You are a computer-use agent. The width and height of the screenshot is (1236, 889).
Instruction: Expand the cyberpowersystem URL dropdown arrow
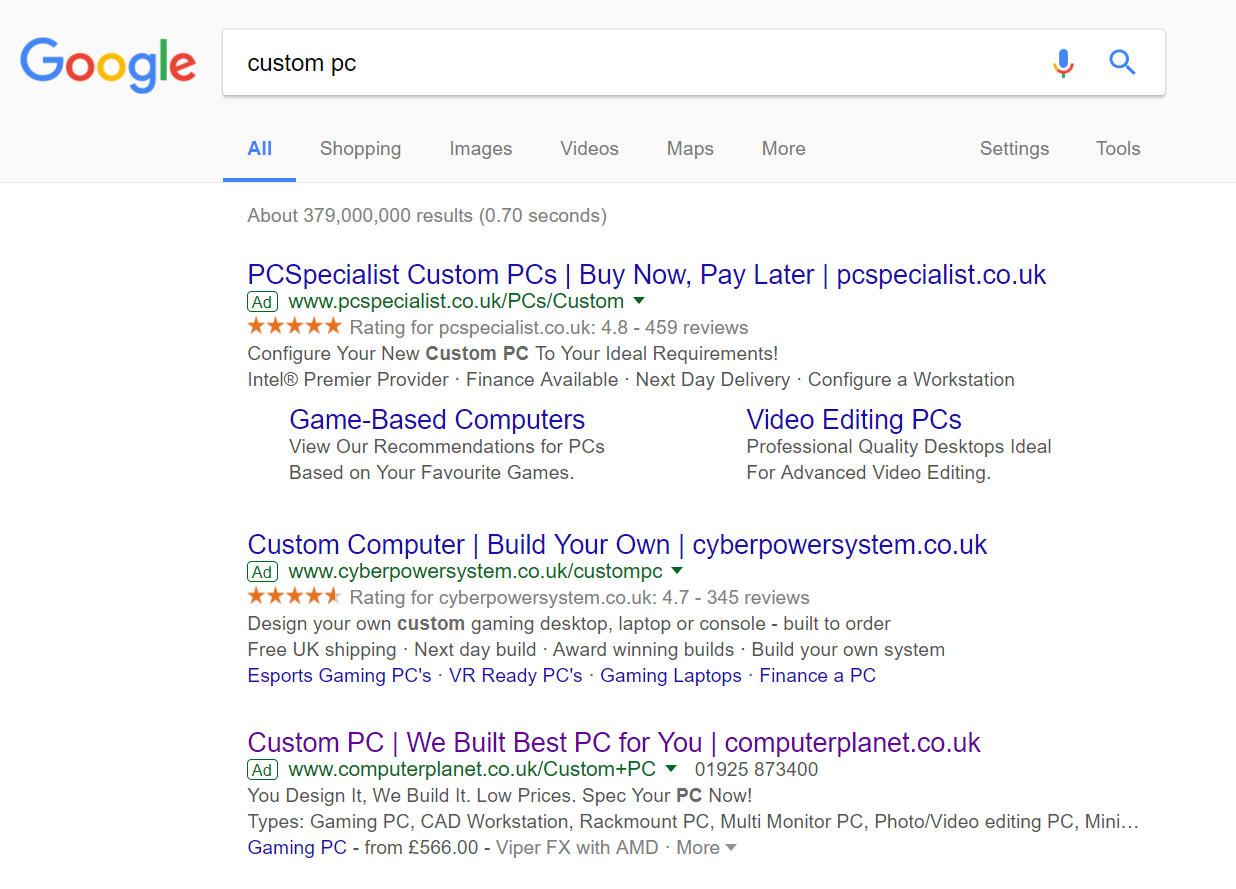(x=677, y=571)
